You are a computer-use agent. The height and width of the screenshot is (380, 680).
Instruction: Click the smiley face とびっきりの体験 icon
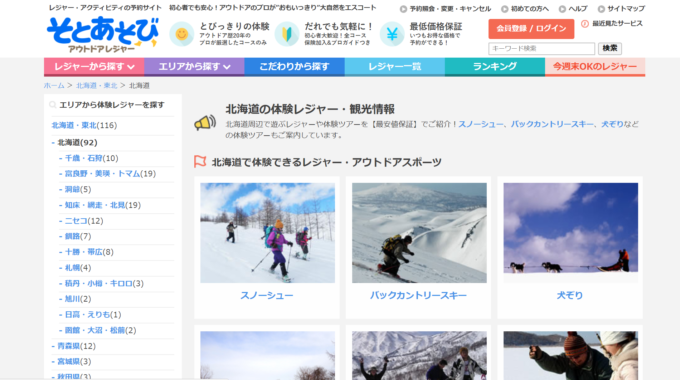(x=181, y=34)
